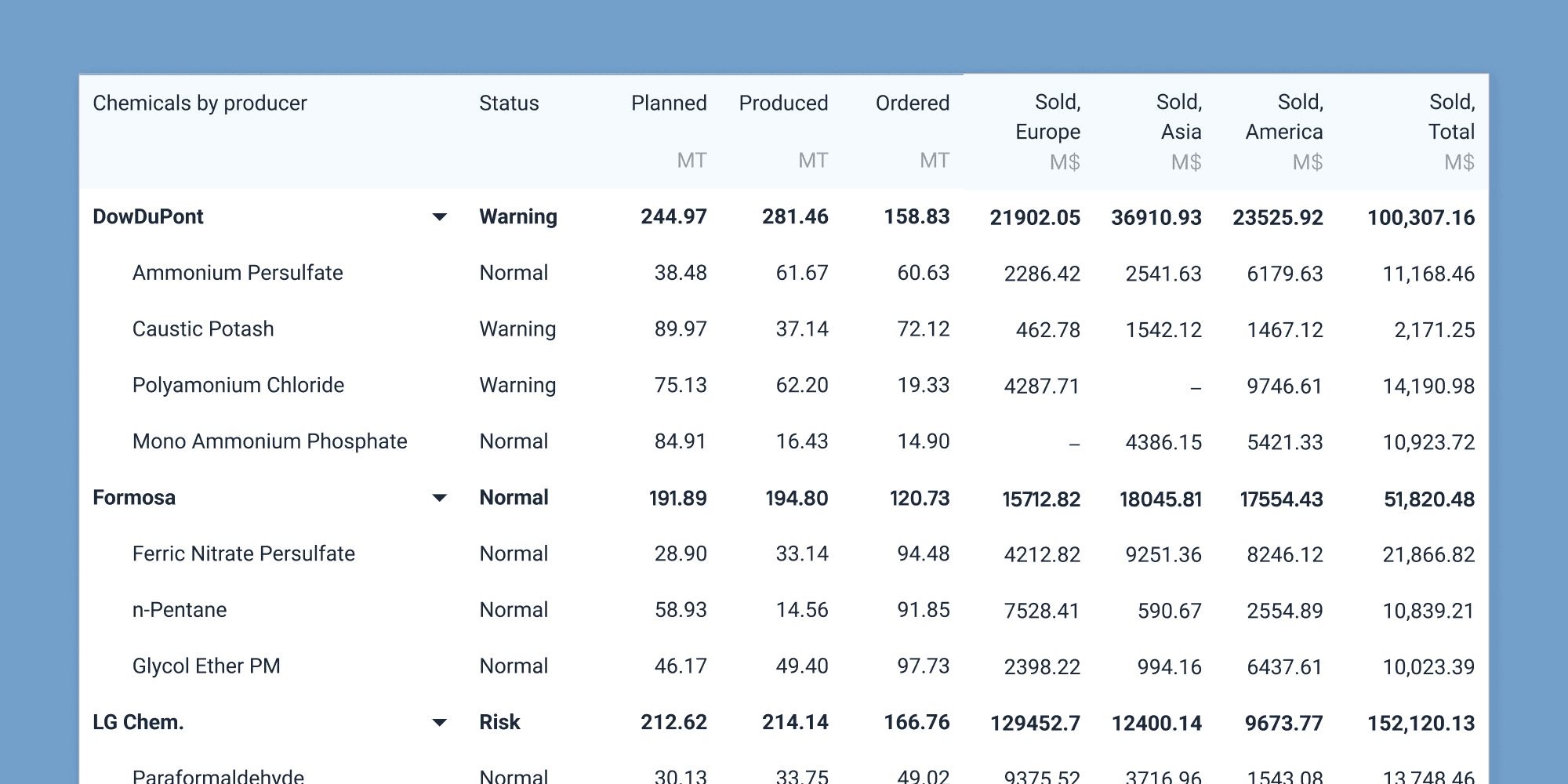Click n-Pentane Europe sales 7528.41
Screen dimensions: 1568x784
tap(1042, 611)
